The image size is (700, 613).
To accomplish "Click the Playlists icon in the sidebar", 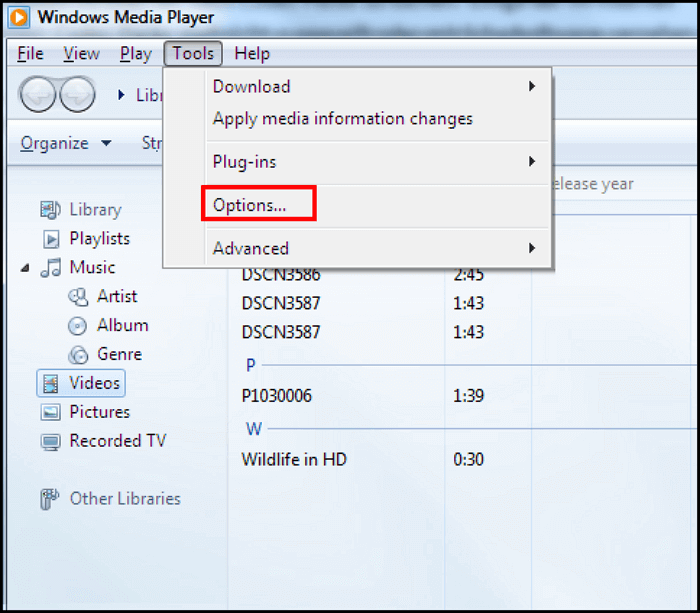I will tap(51, 239).
